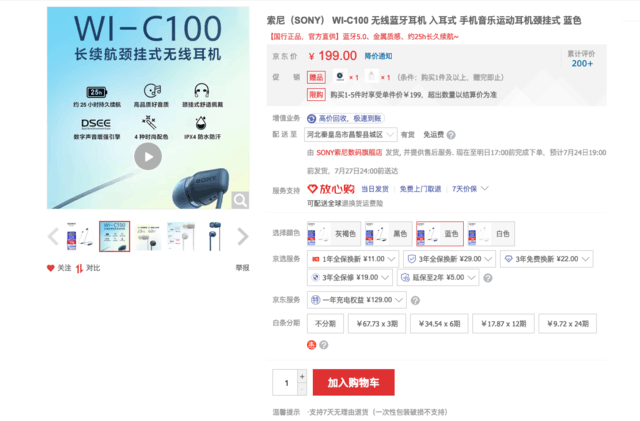Click the 赠品 gift tag
This screenshot has width=640, height=421.
[x=316, y=77]
